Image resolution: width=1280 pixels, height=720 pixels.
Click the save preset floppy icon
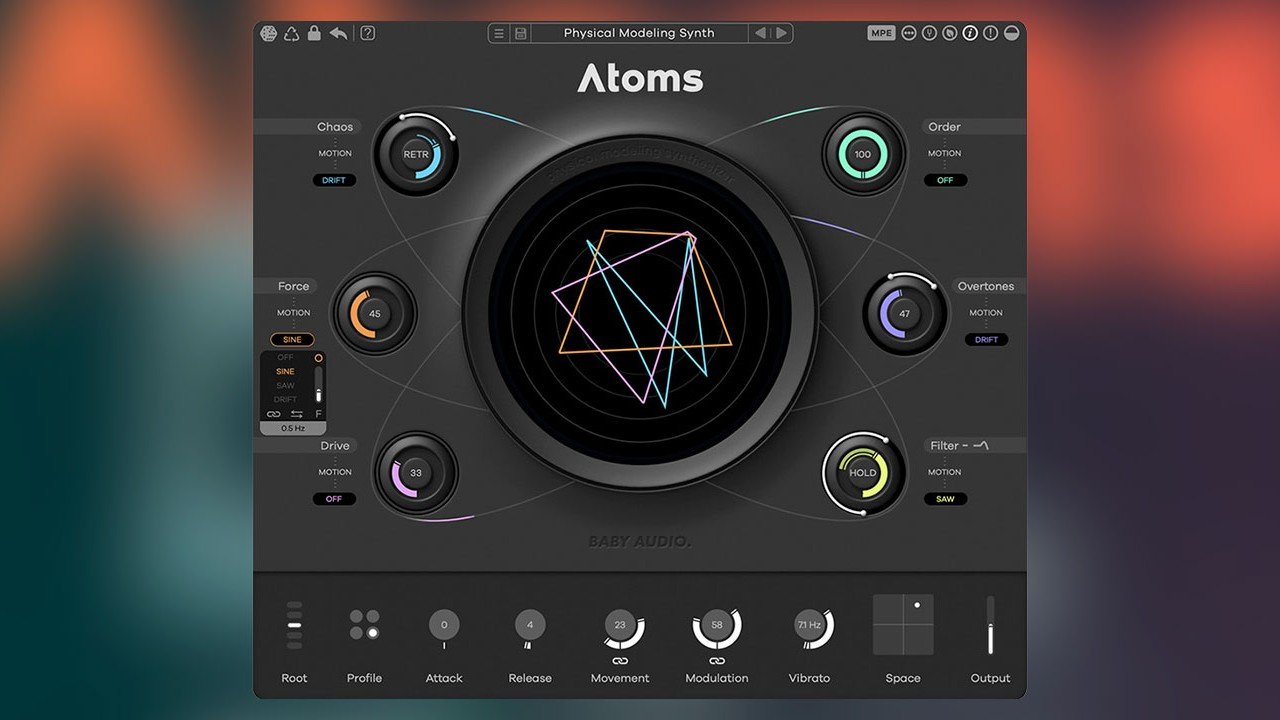[x=520, y=33]
